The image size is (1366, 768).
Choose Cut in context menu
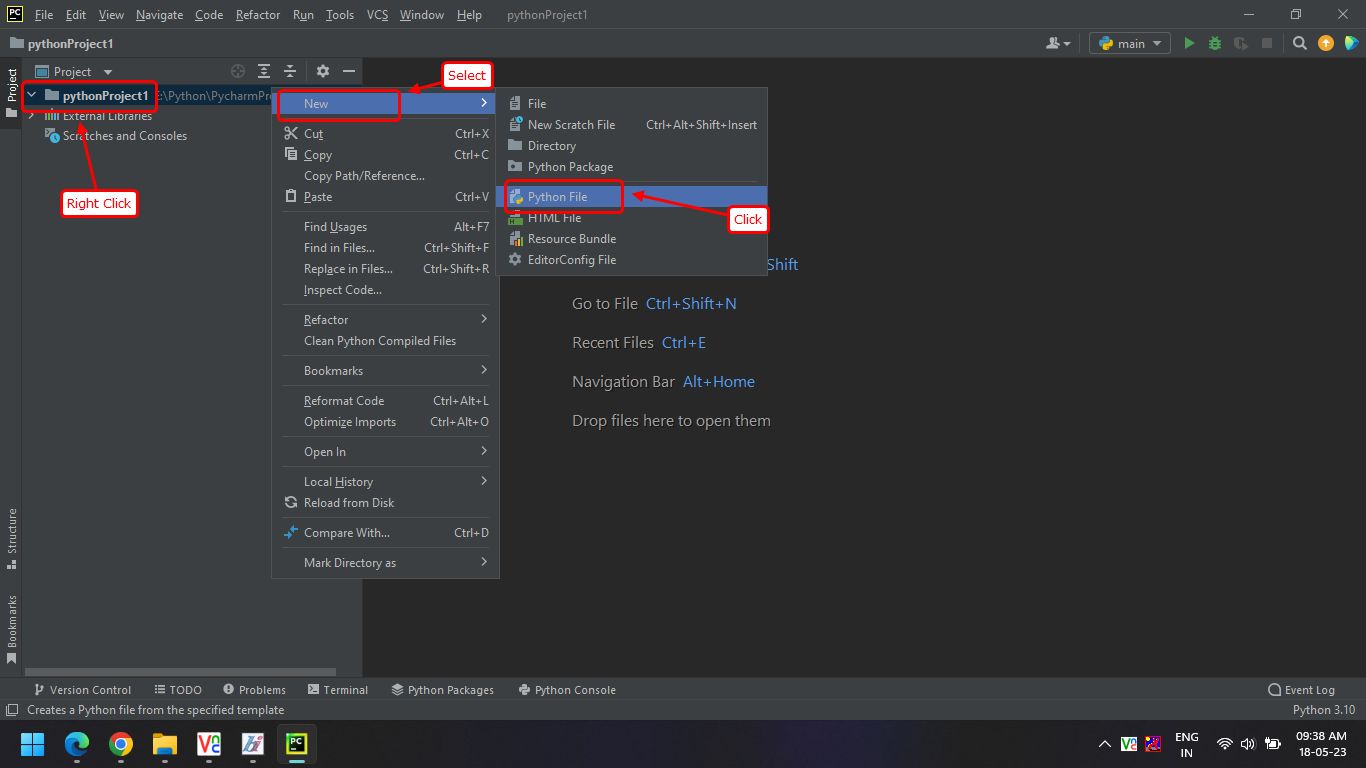385,134
